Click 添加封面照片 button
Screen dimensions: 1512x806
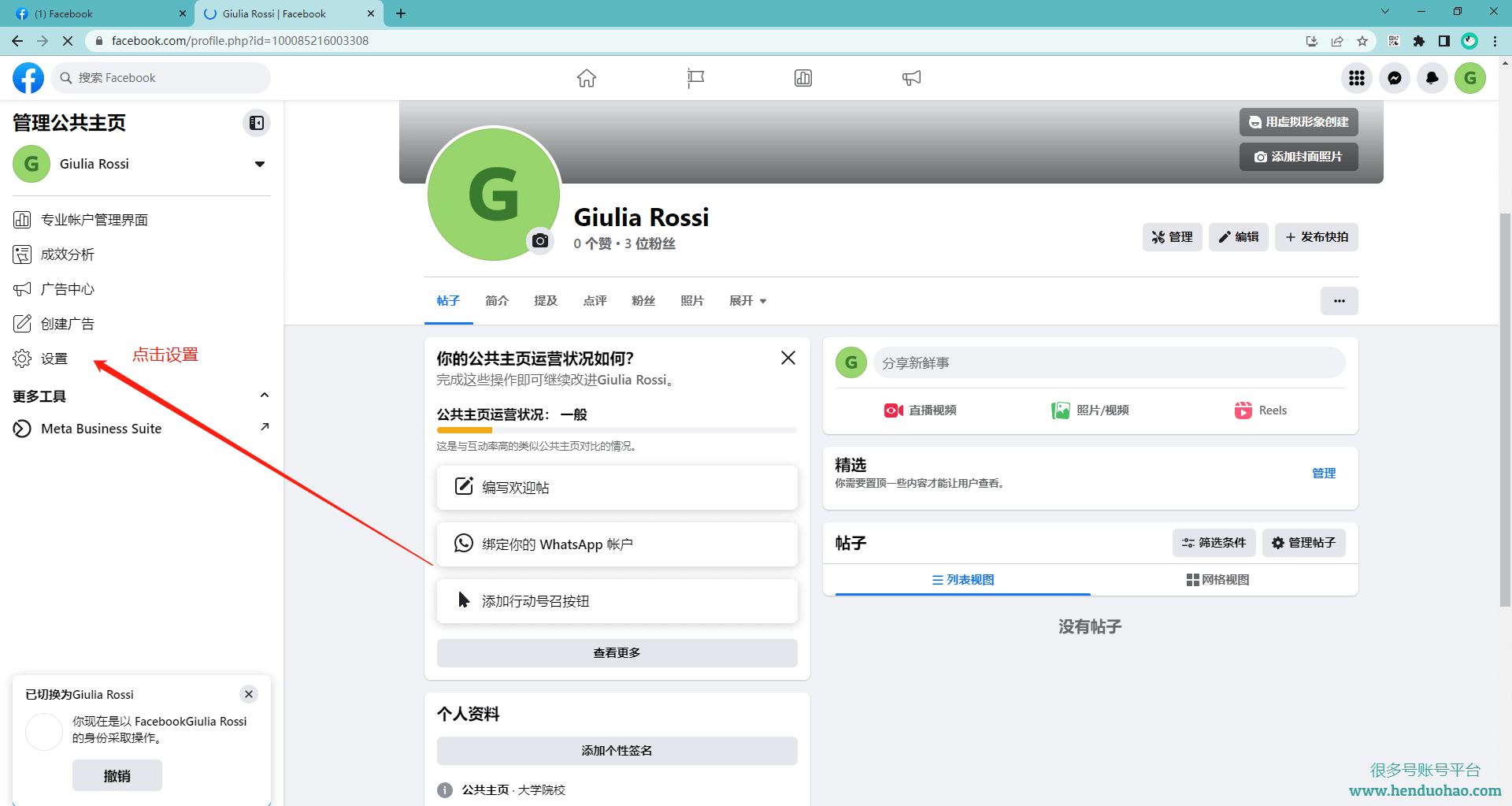coord(1299,157)
